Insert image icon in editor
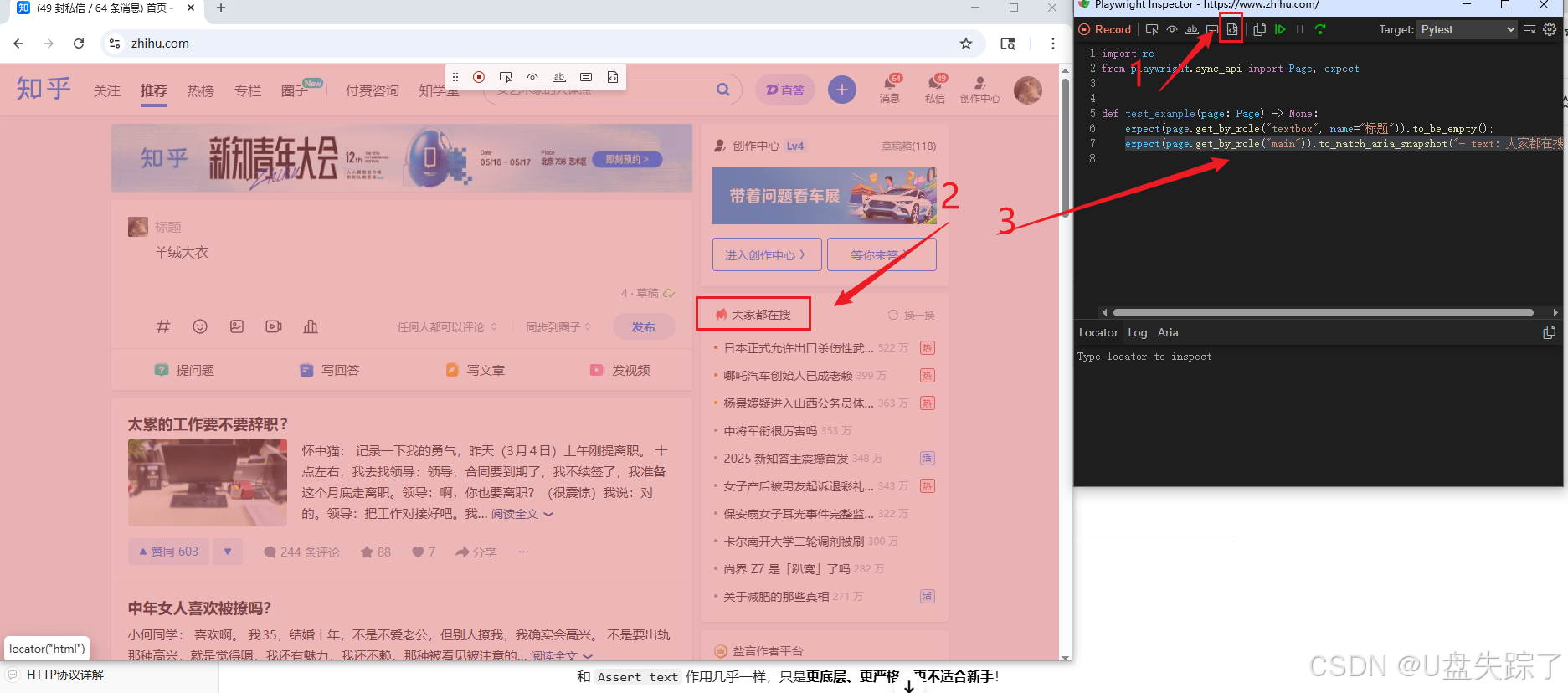This screenshot has height=693, width=1568. point(237,326)
